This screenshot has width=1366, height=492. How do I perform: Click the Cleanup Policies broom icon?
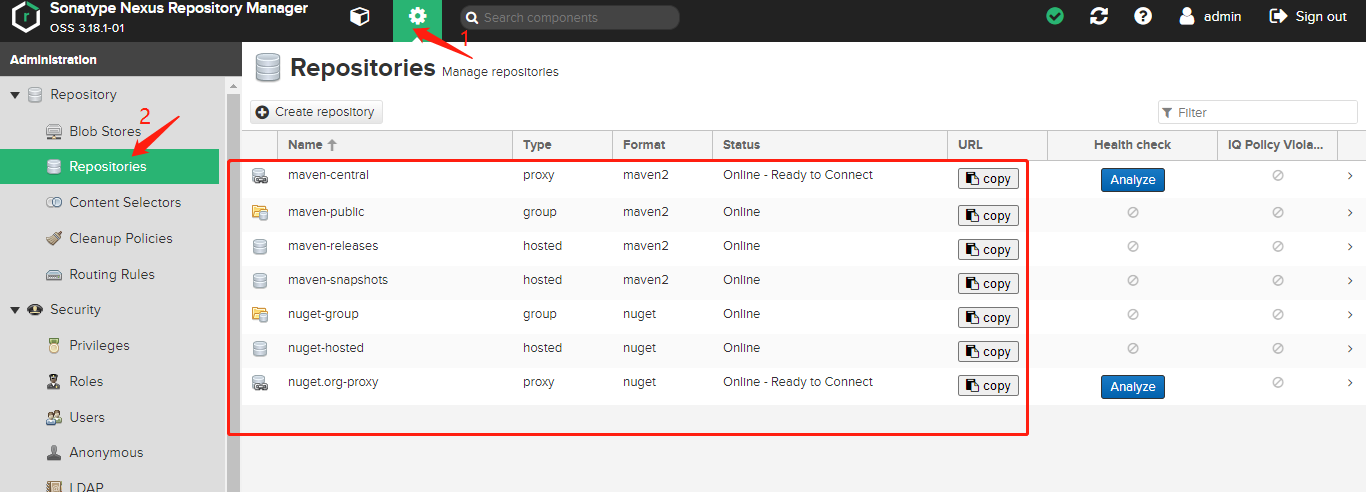coord(54,238)
